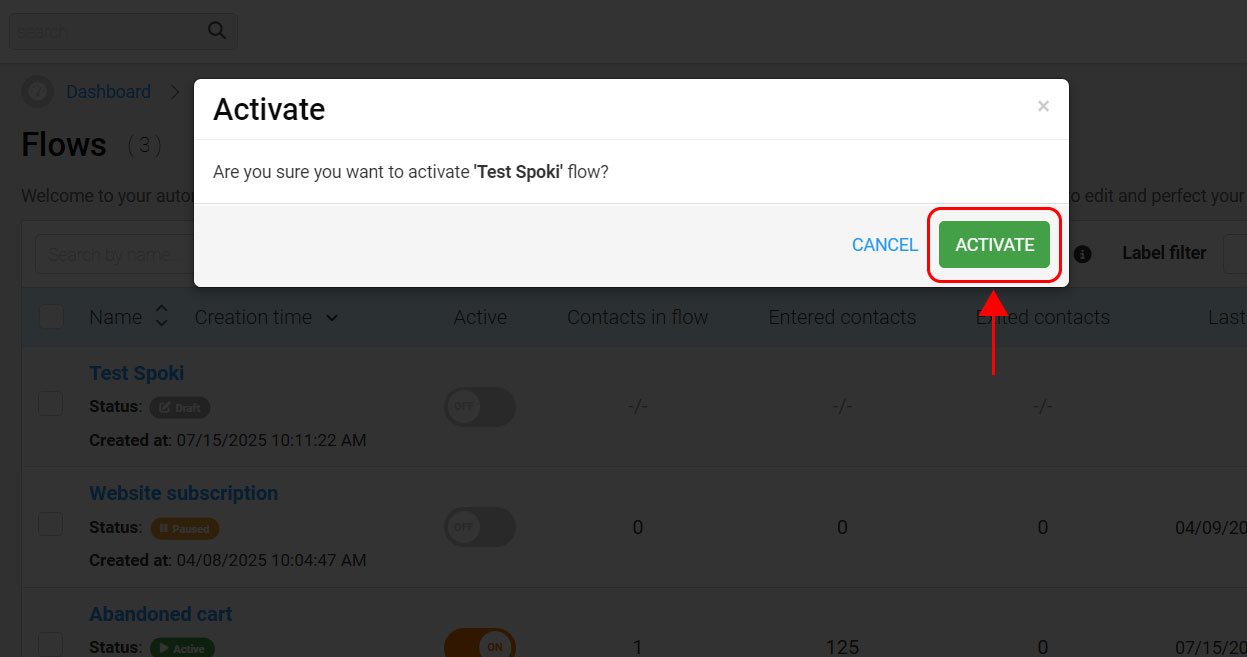
Task: Confirm with the green ACTIVATE button
Action: point(994,245)
